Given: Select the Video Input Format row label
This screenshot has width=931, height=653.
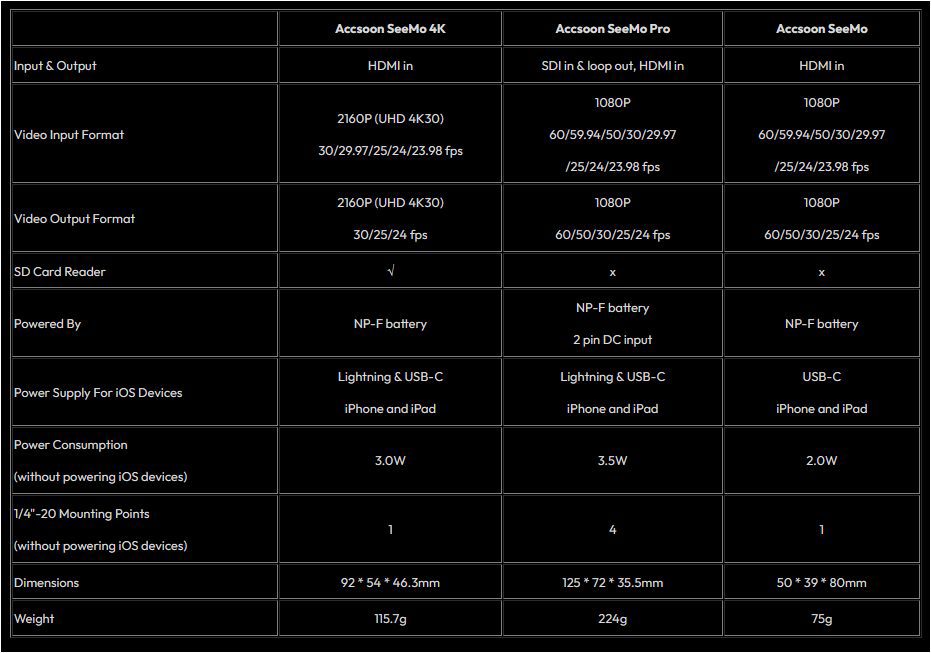Looking at the screenshot, I should (x=69, y=135).
